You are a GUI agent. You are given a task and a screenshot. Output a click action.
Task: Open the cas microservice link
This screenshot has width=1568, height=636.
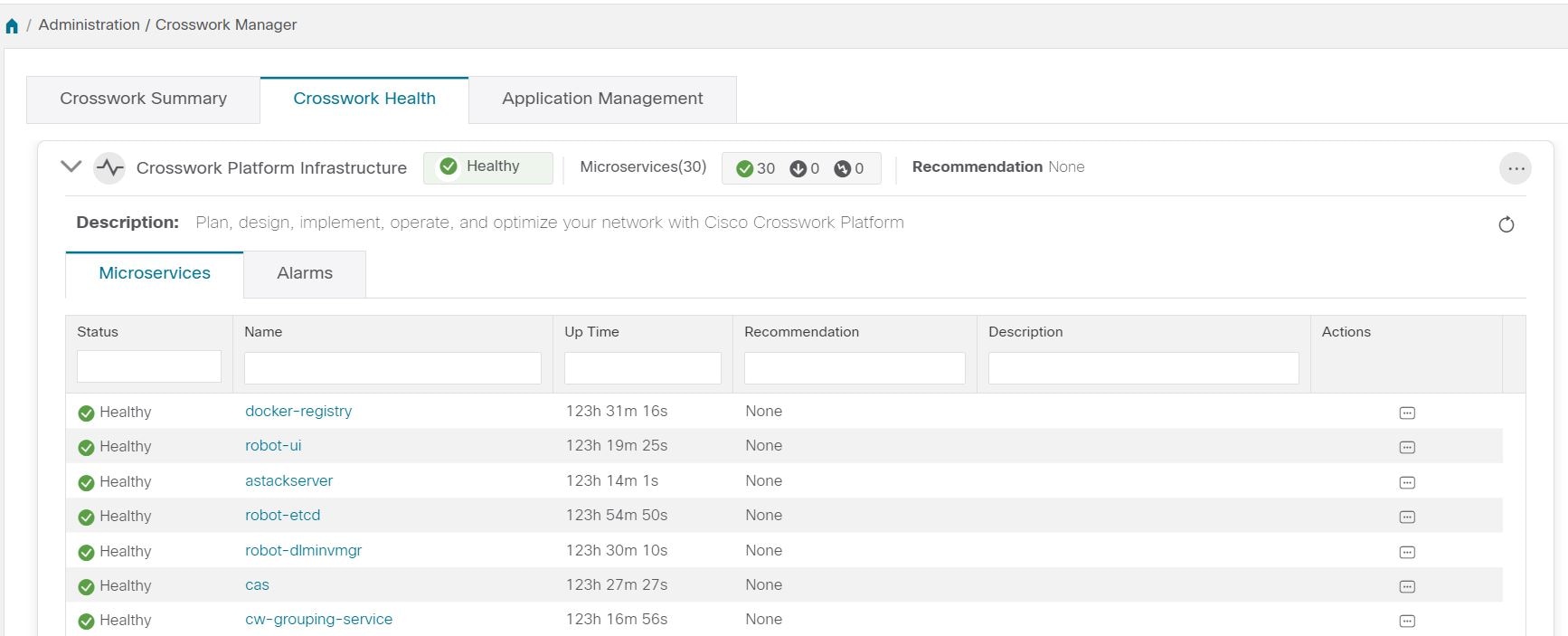click(257, 585)
